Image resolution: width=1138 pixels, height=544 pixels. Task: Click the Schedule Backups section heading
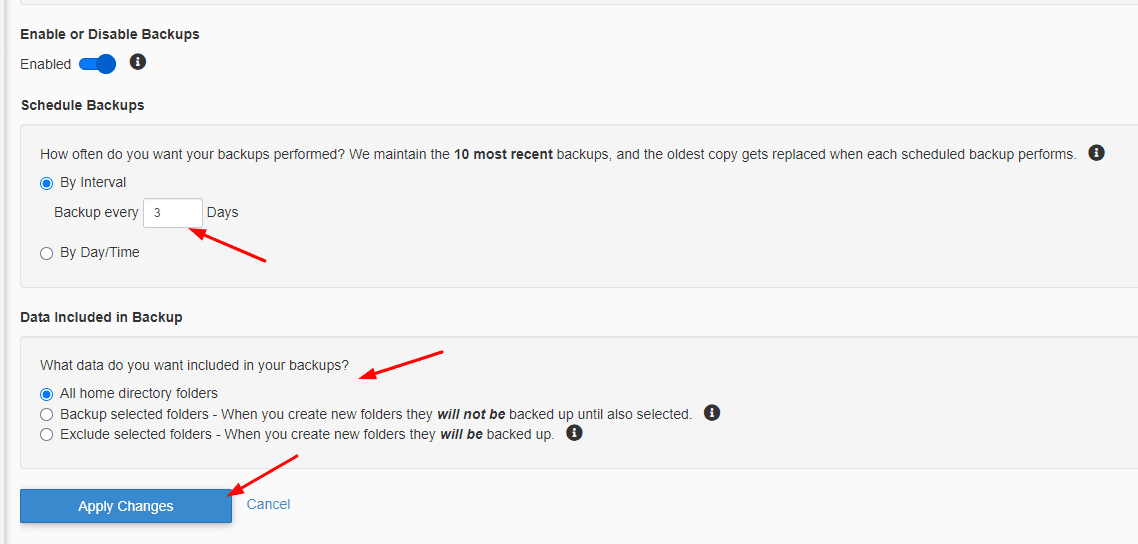pyautogui.click(x=82, y=105)
